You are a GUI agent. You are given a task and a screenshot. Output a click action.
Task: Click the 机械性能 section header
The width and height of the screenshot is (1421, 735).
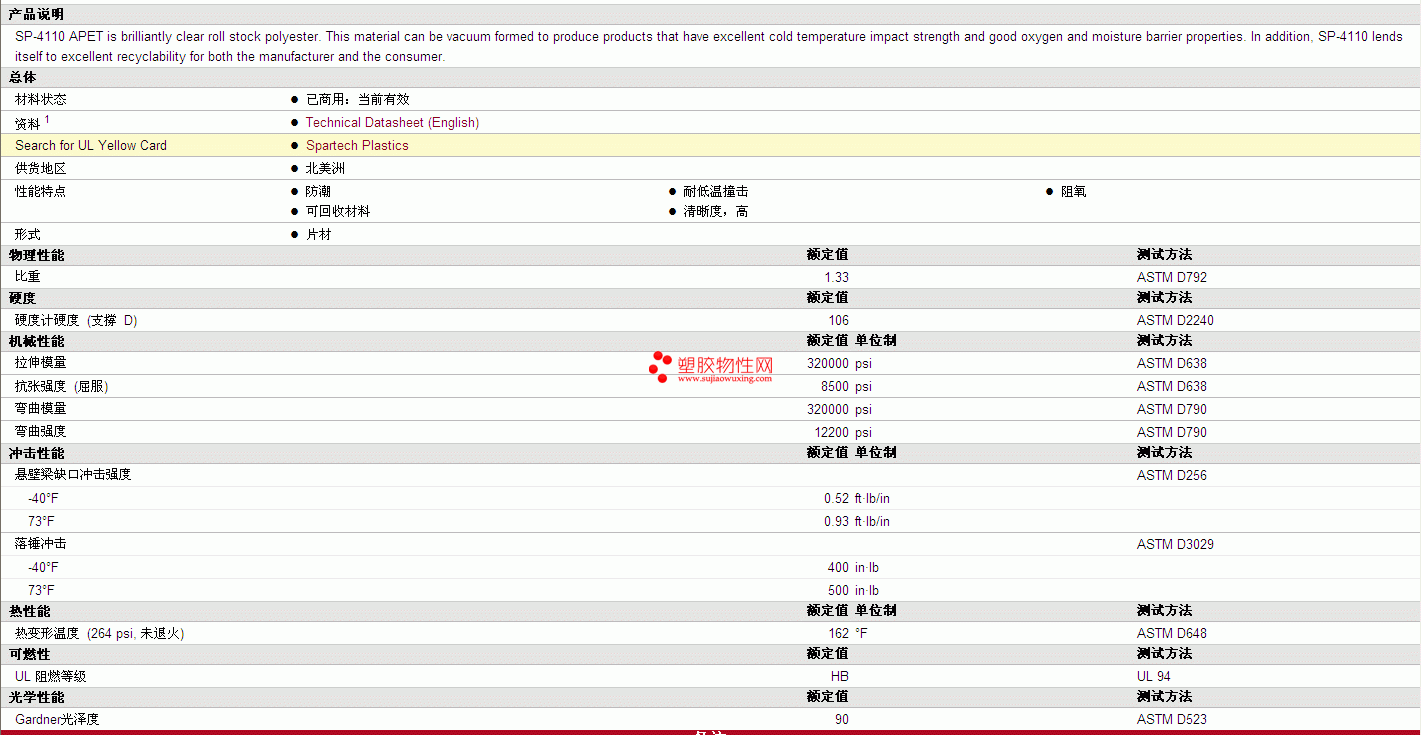tap(36, 341)
